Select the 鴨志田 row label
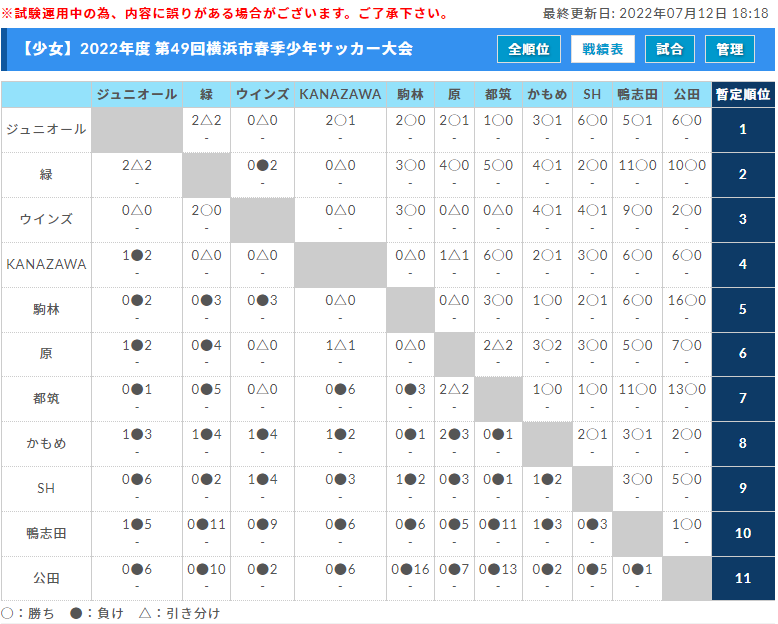The width and height of the screenshot is (778, 624). pos(46,534)
